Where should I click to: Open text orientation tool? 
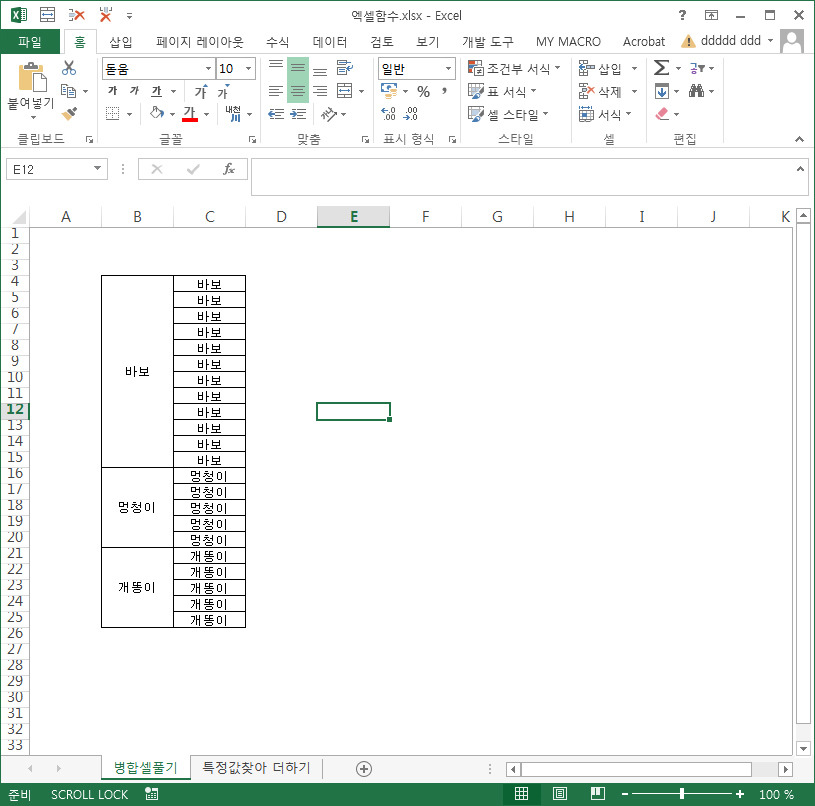328,114
